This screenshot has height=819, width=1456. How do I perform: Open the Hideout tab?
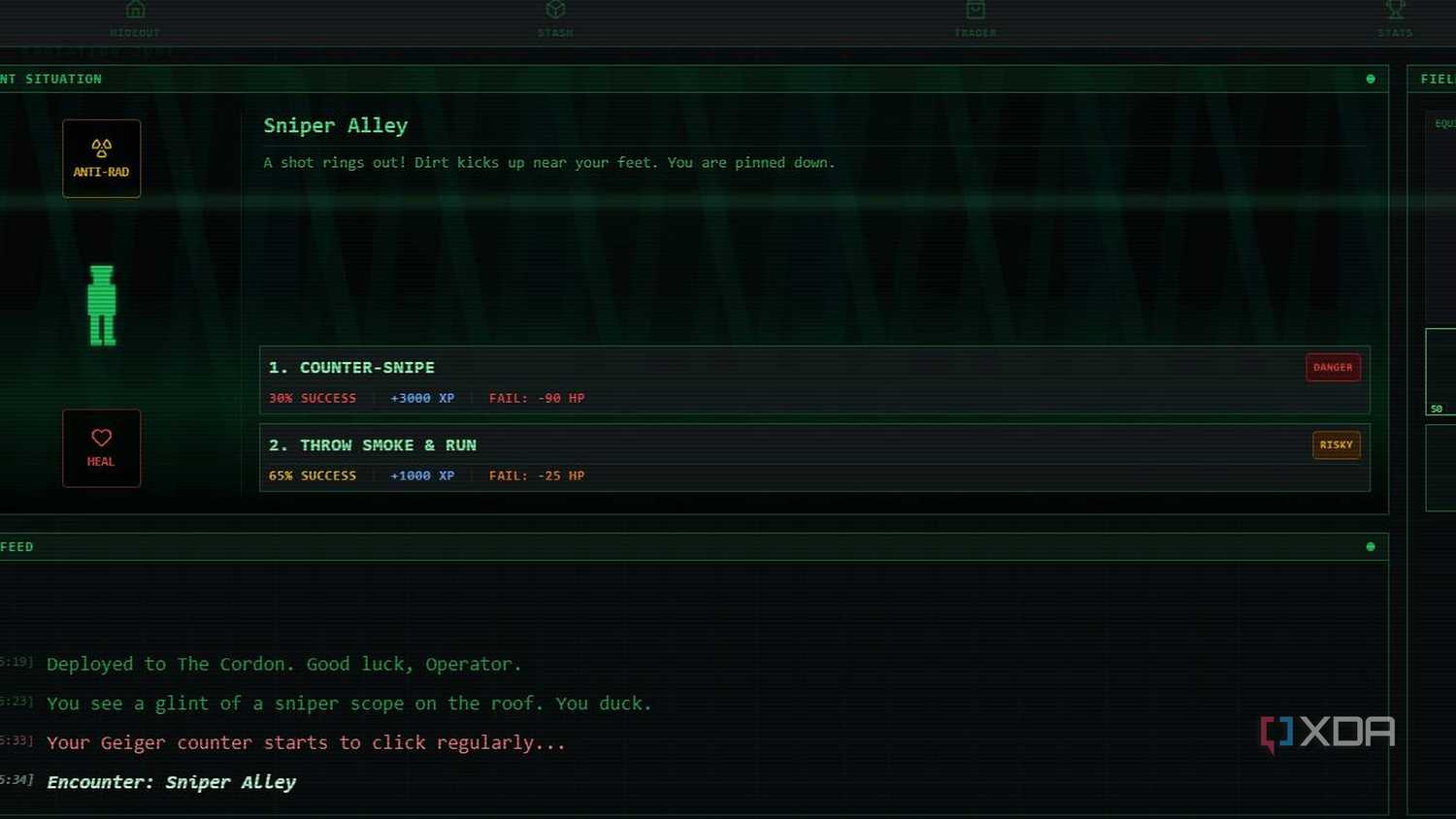click(135, 19)
